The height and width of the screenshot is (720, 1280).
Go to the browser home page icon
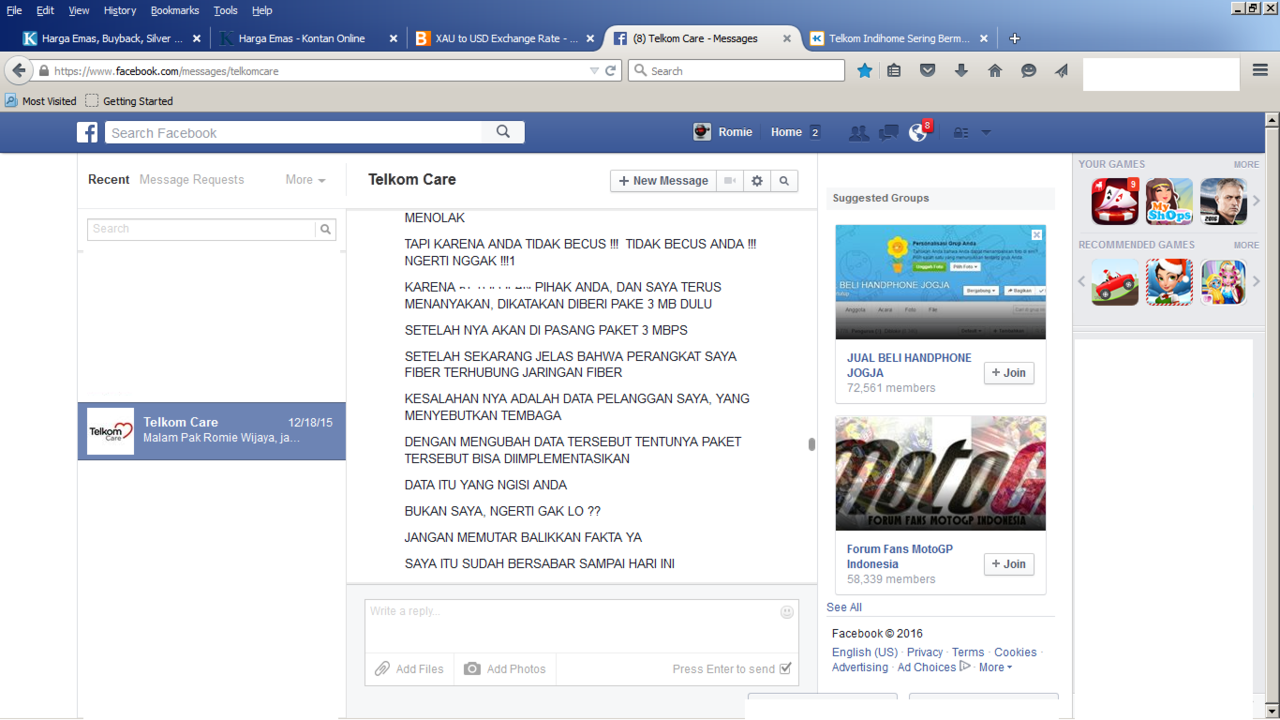(x=995, y=71)
